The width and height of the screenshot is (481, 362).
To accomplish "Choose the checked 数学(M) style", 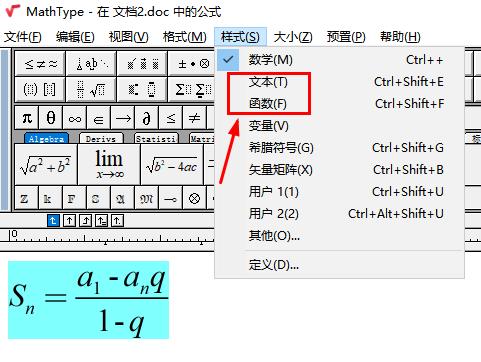I will (340, 60).
